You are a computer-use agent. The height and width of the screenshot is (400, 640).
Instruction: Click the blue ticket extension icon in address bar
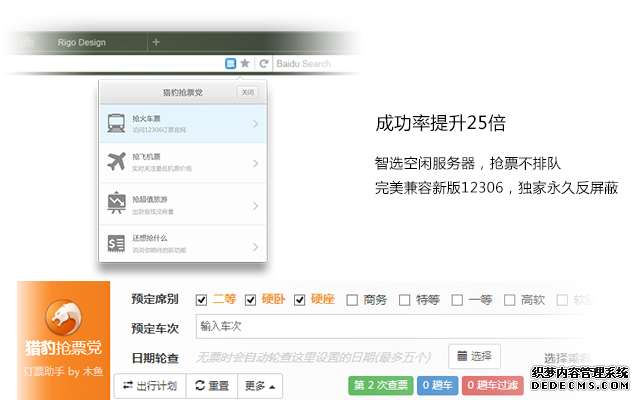coord(231,63)
